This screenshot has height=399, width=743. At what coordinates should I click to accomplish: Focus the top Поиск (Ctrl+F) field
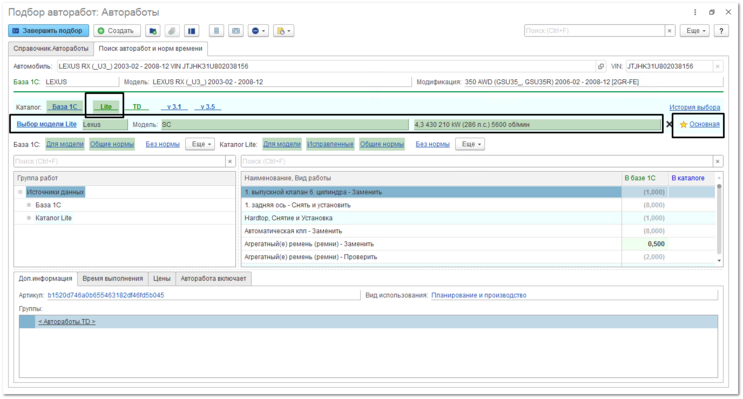click(594, 31)
